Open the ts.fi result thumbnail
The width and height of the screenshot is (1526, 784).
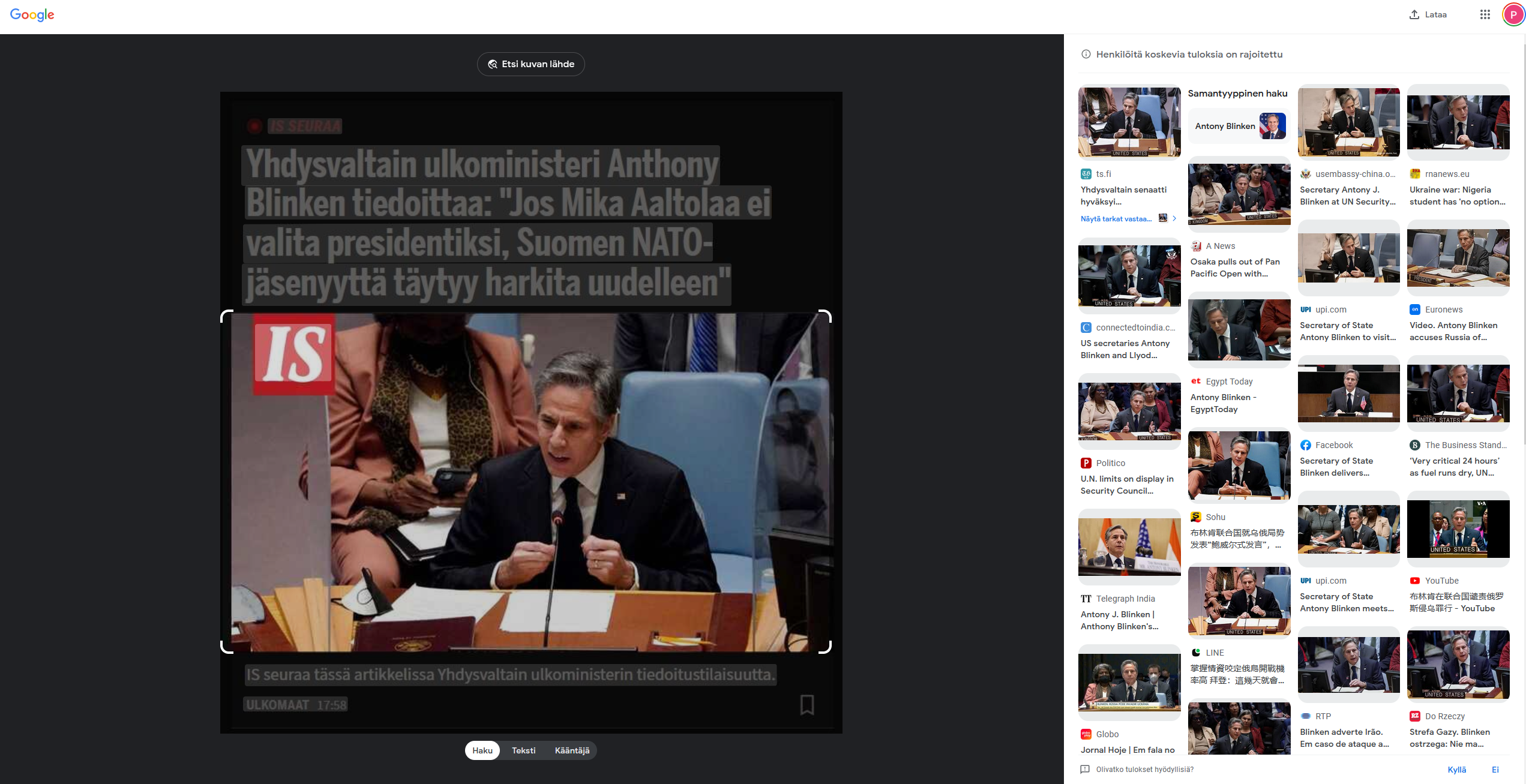1129,123
